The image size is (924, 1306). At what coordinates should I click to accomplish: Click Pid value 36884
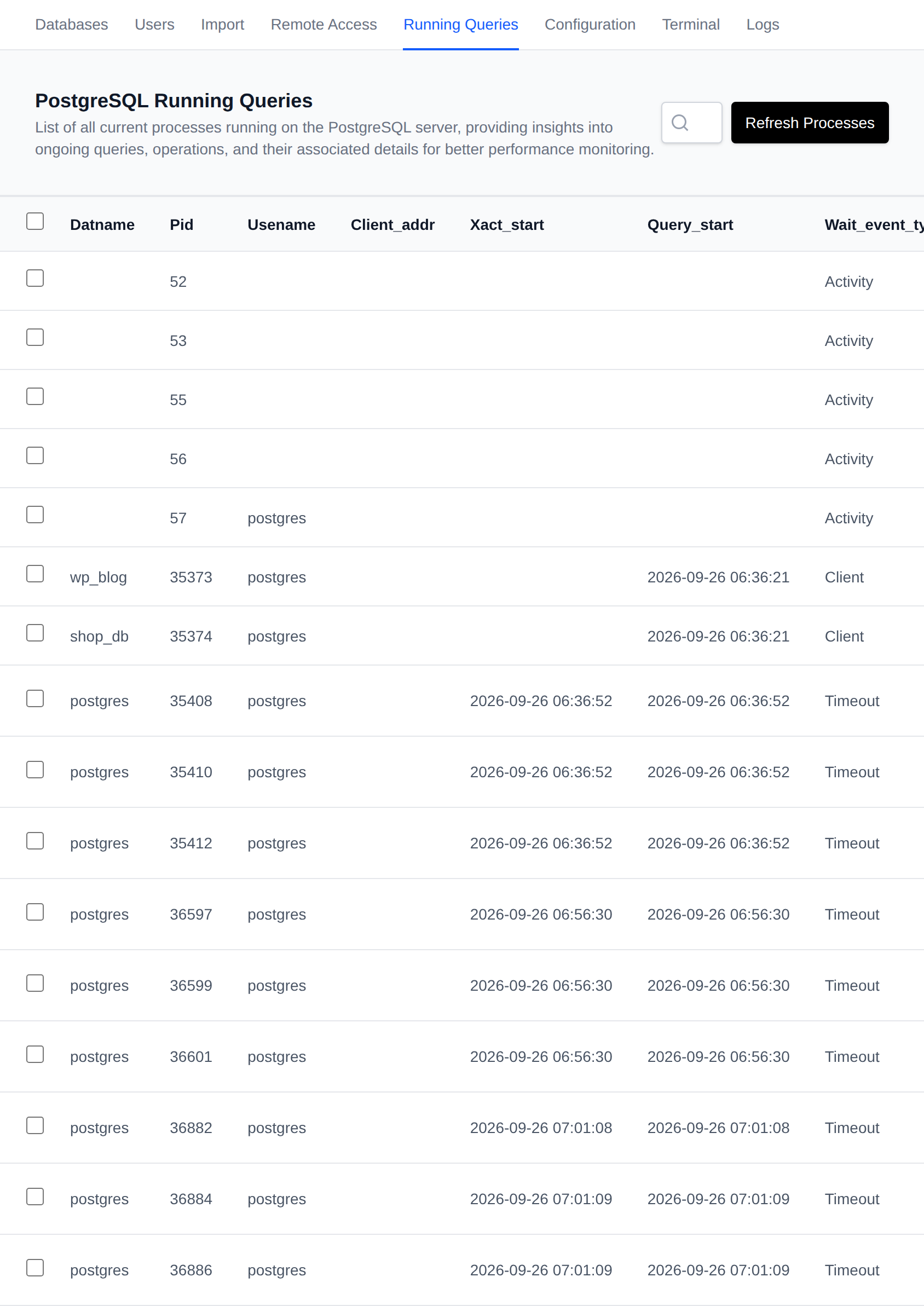coord(190,1199)
